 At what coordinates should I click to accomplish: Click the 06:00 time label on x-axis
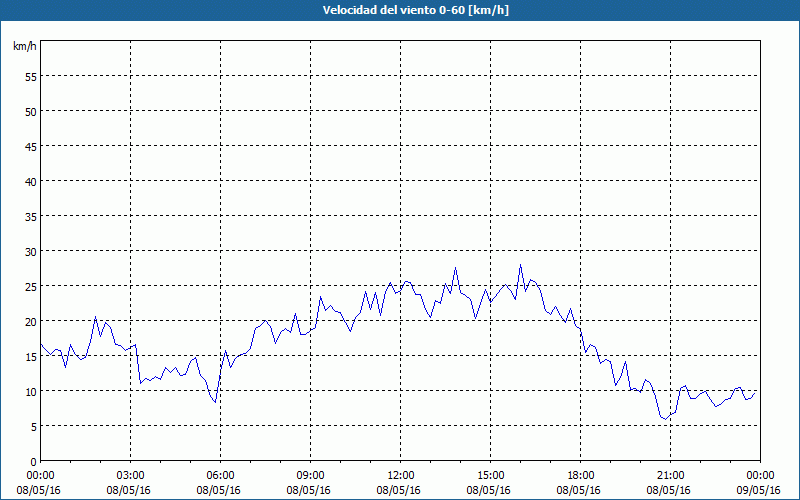[x=220, y=476]
